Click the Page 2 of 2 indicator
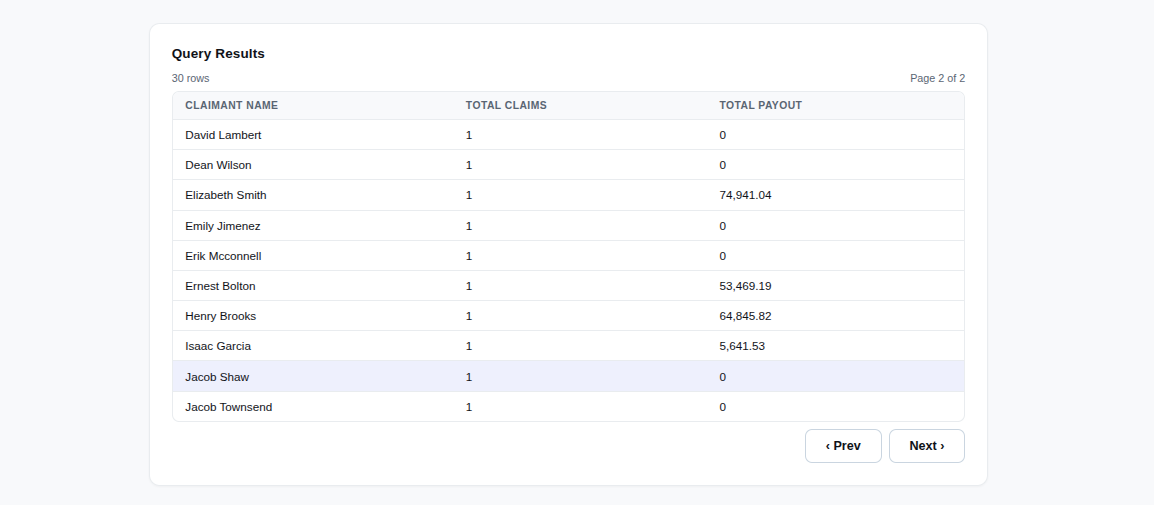Image resolution: width=1154 pixels, height=505 pixels. (x=938, y=78)
